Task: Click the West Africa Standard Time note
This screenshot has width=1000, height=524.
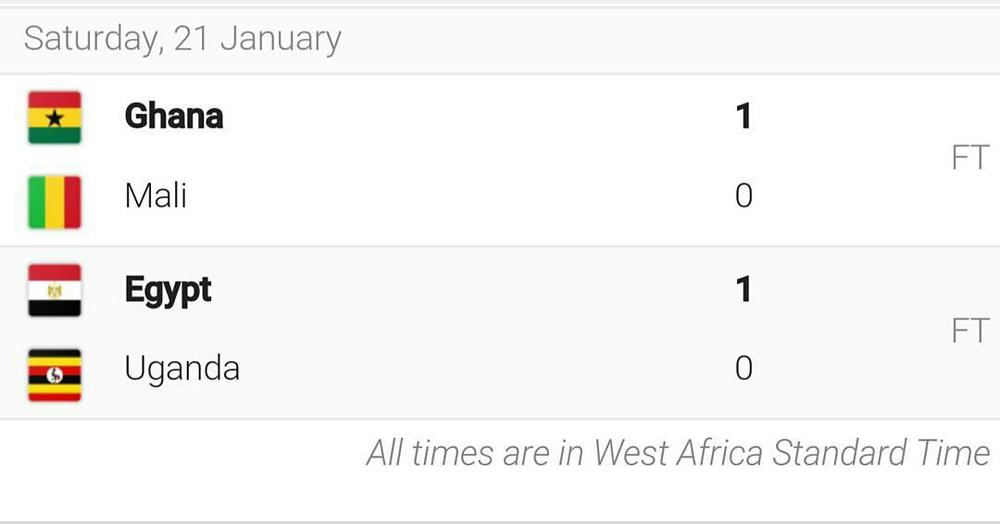Action: click(678, 453)
